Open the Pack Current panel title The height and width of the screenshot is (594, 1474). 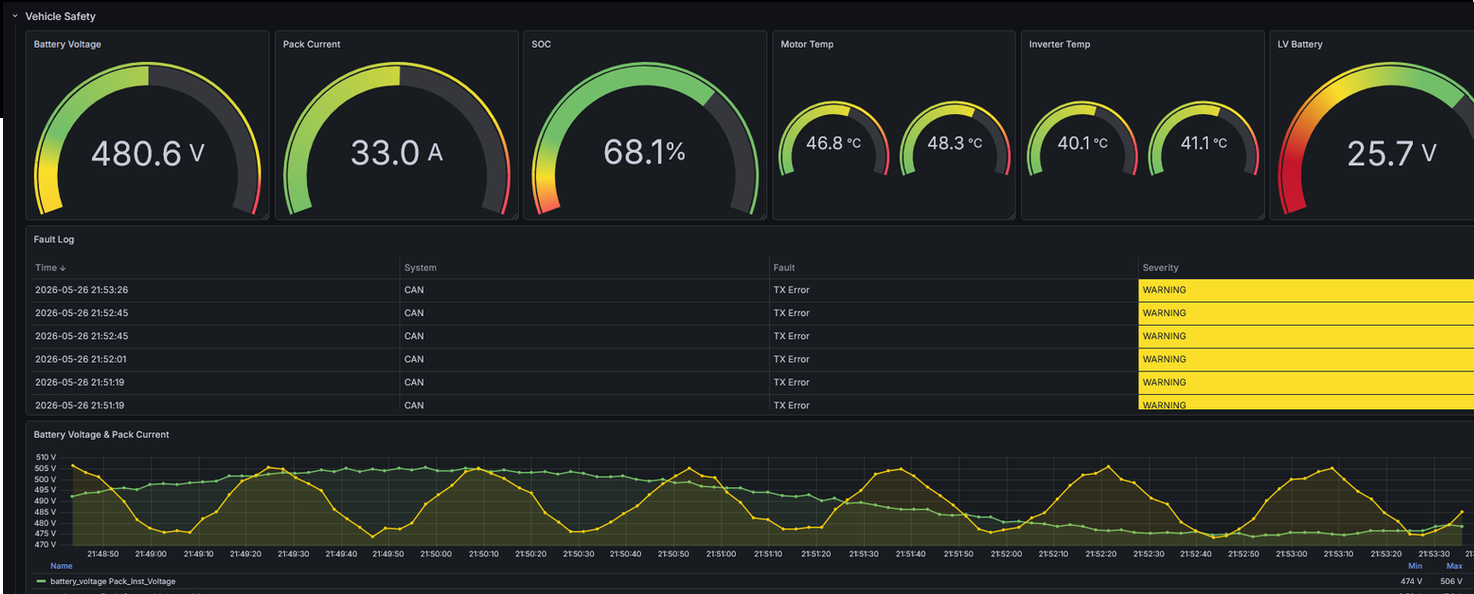pos(312,44)
